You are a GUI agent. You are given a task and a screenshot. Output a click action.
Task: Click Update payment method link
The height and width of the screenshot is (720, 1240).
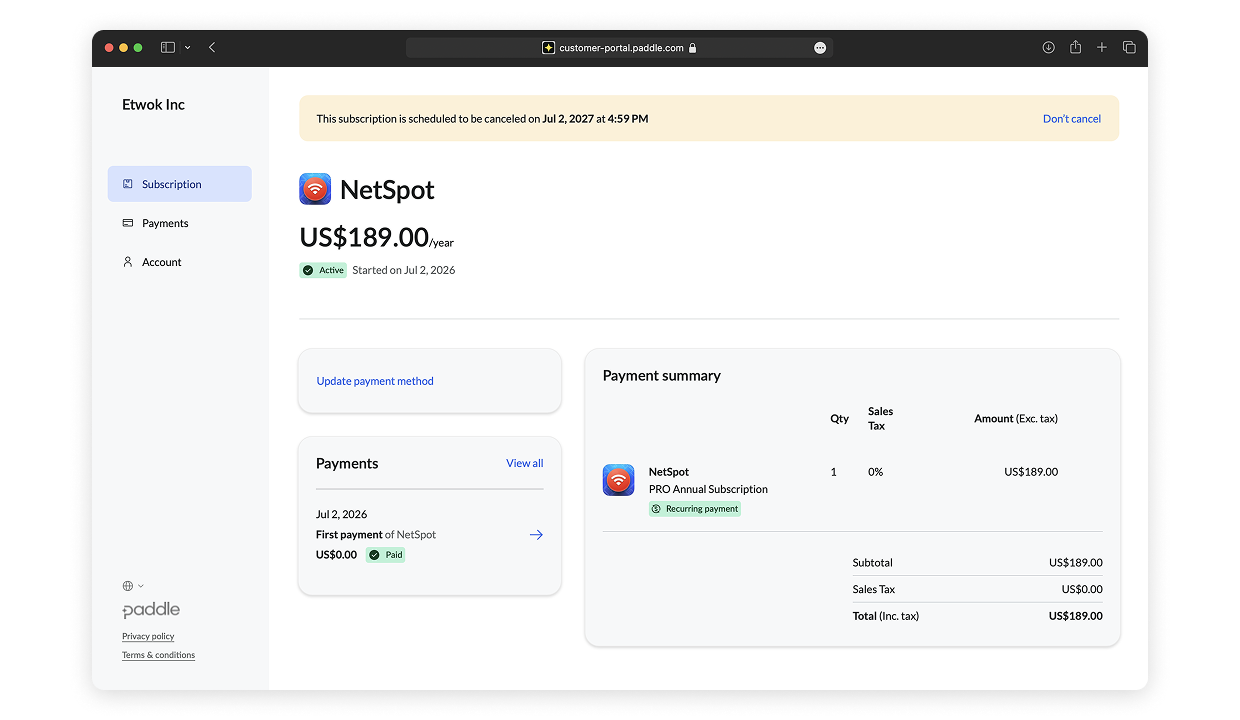coord(375,381)
